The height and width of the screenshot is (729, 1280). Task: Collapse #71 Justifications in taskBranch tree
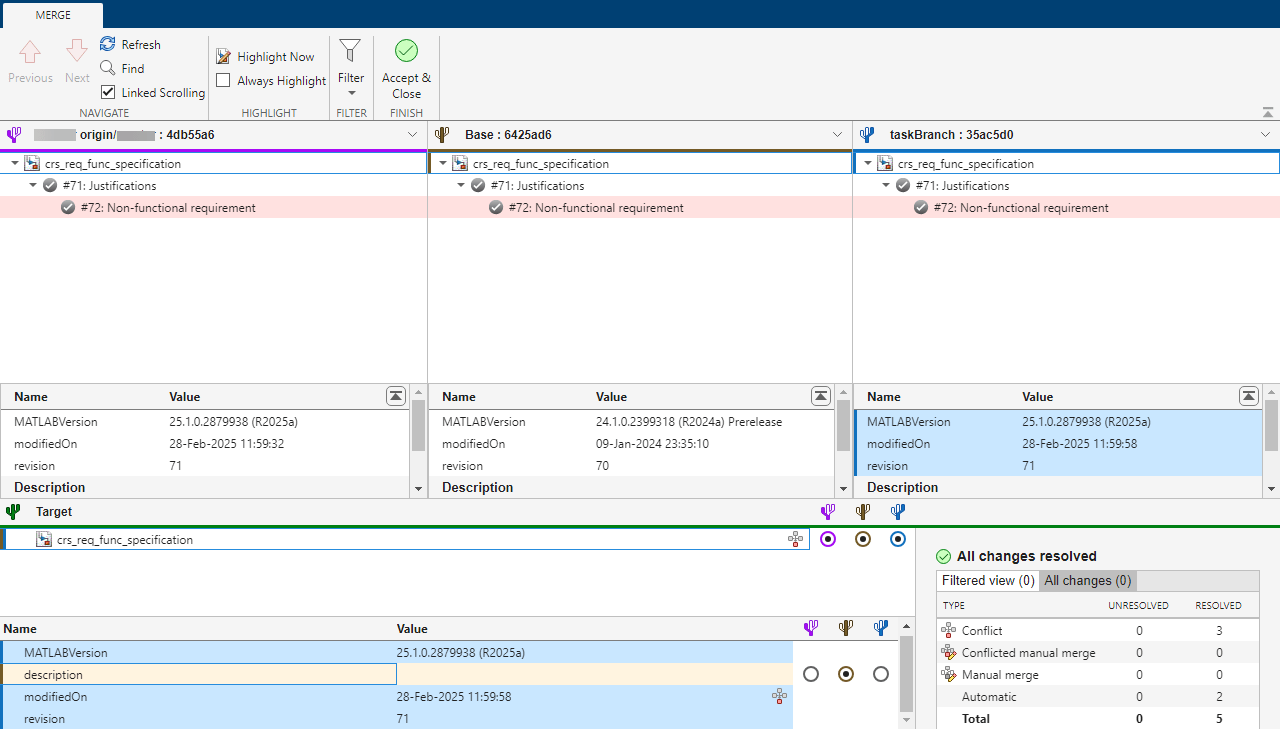[x=886, y=185]
